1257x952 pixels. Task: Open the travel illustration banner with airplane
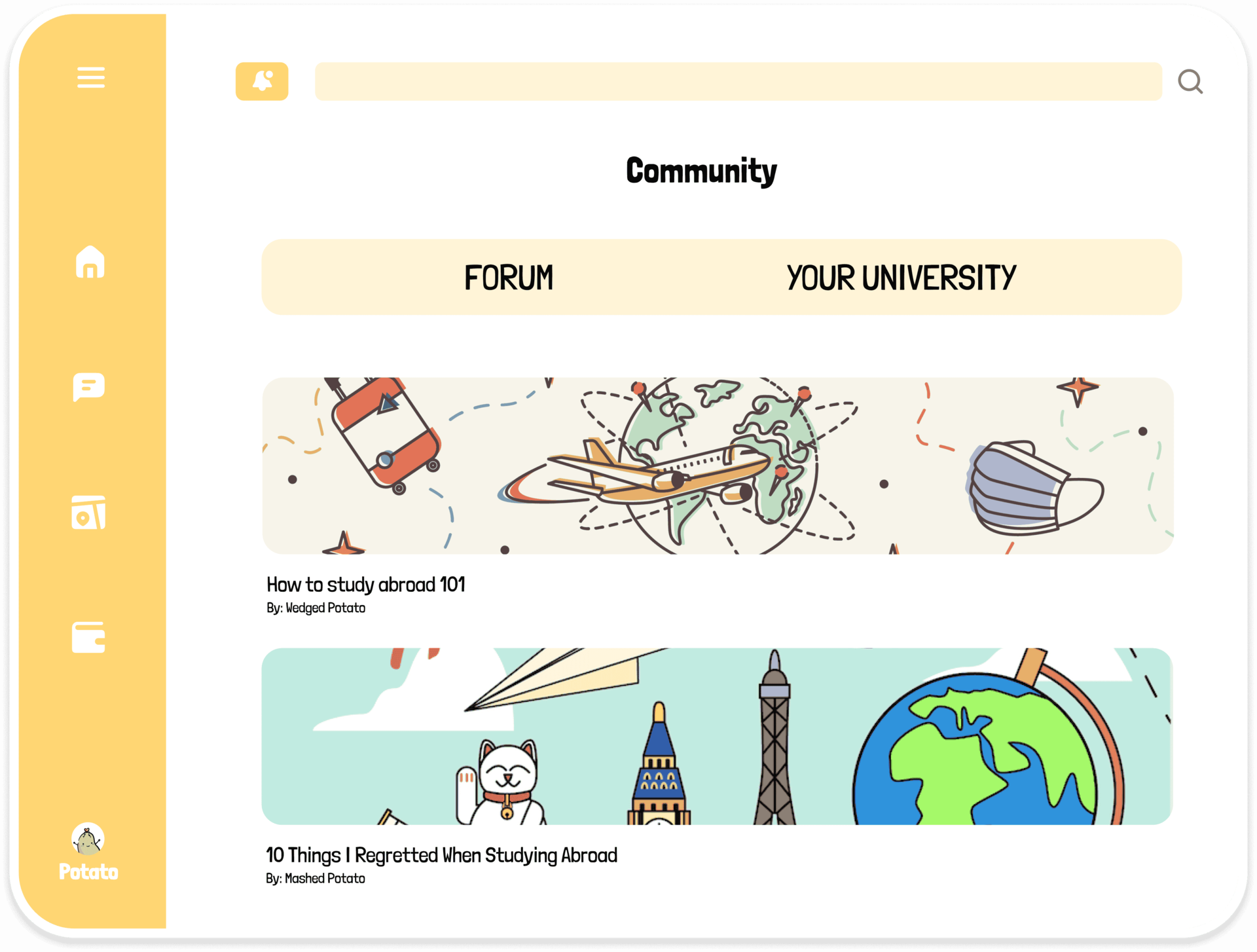coord(718,466)
